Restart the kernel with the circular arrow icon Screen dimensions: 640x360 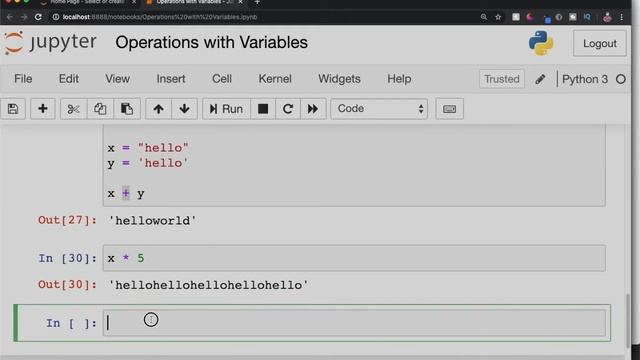[x=288, y=109]
